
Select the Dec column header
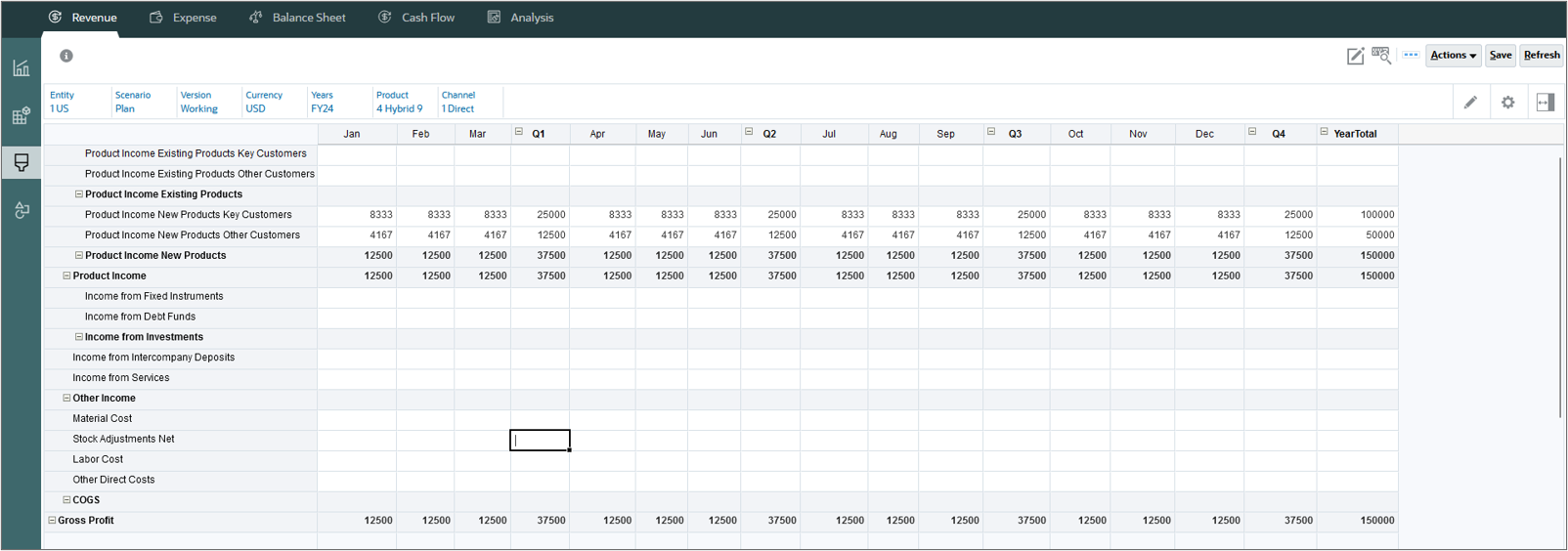[x=1208, y=134]
